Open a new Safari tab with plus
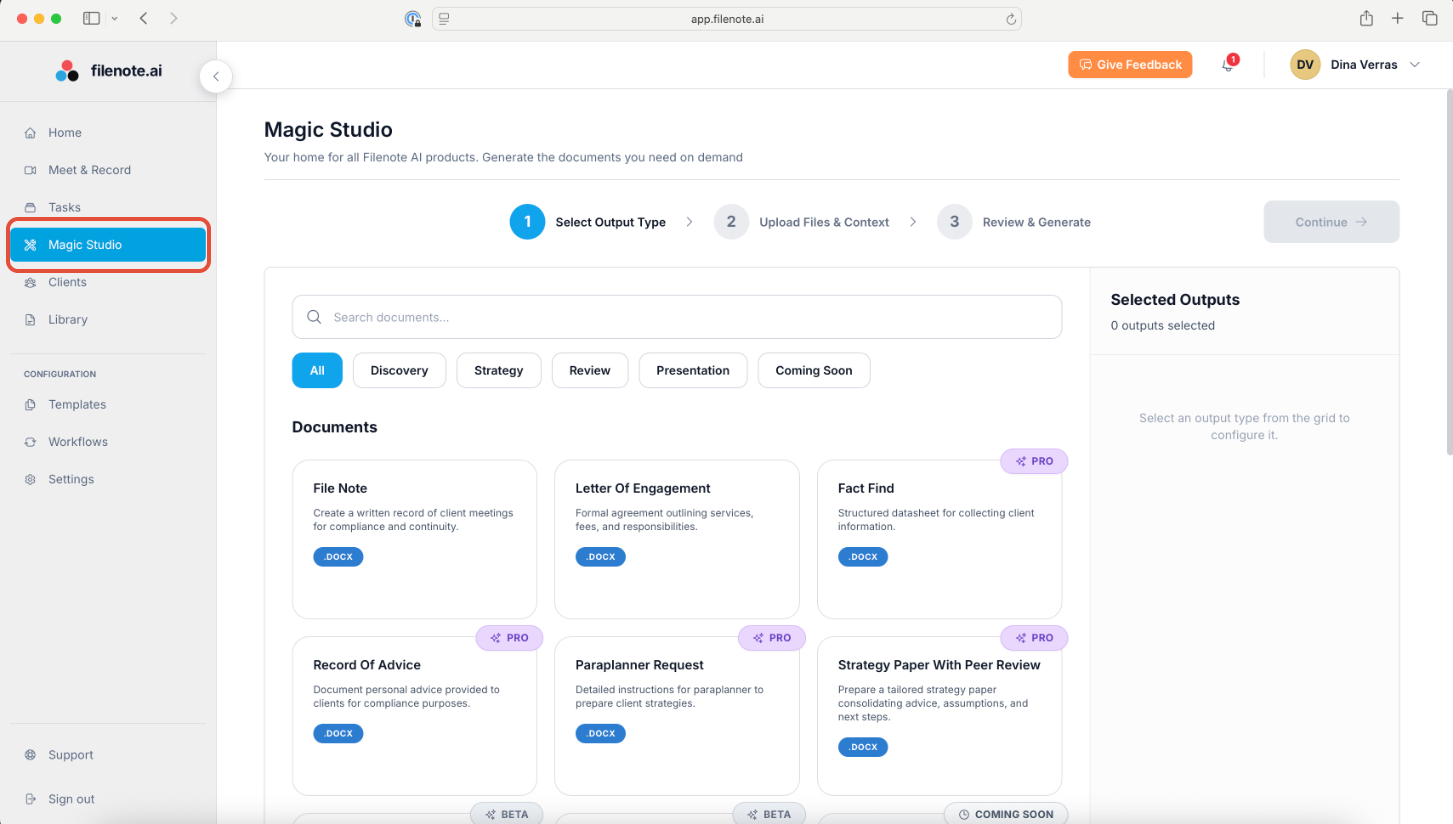This screenshot has height=824, width=1453. click(1398, 18)
